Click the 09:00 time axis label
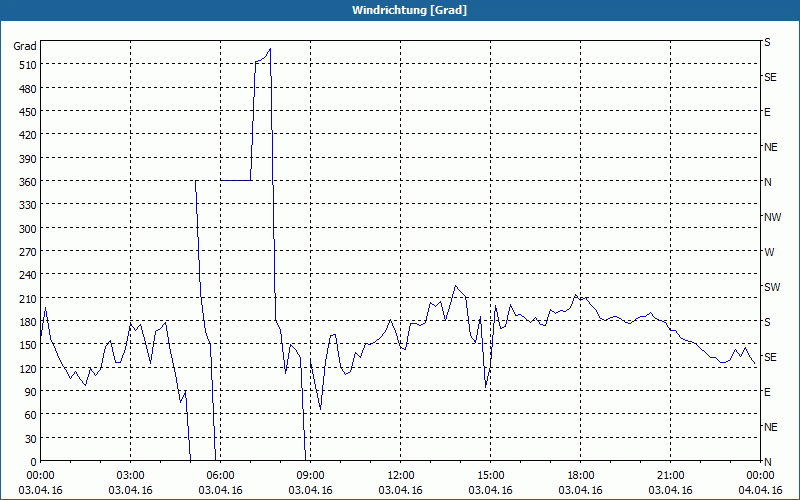The height and width of the screenshot is (500, 800). tap(310, 476)
